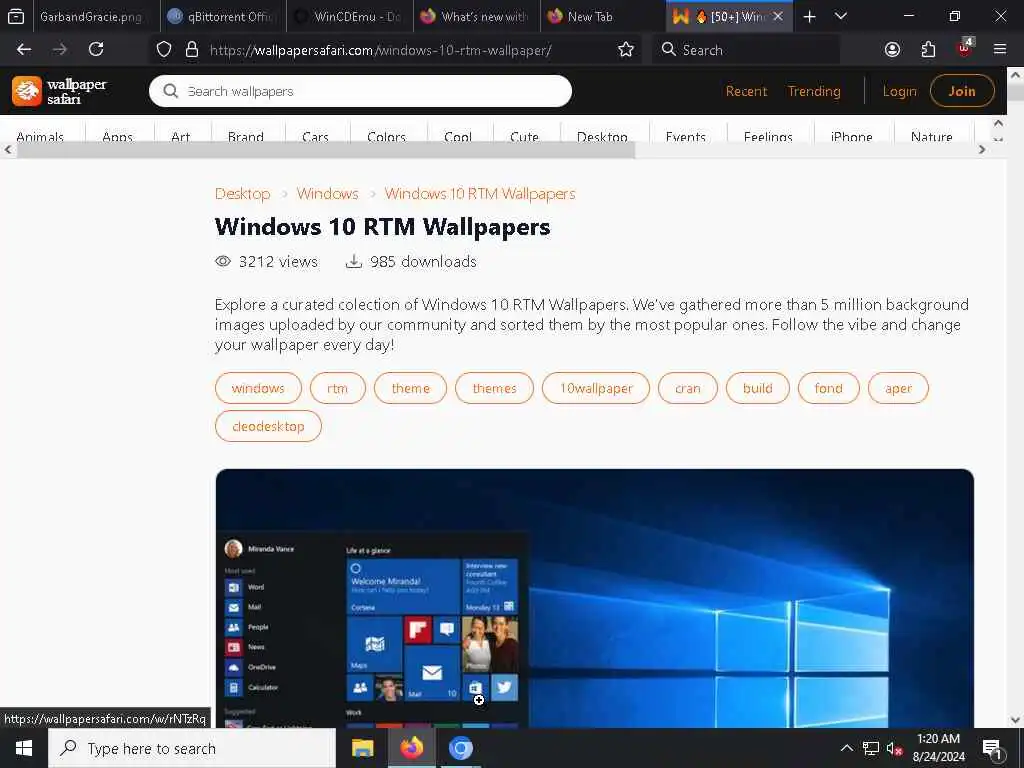
Task: Open the uBlock Origin extension icon
Action: [965, 48]
